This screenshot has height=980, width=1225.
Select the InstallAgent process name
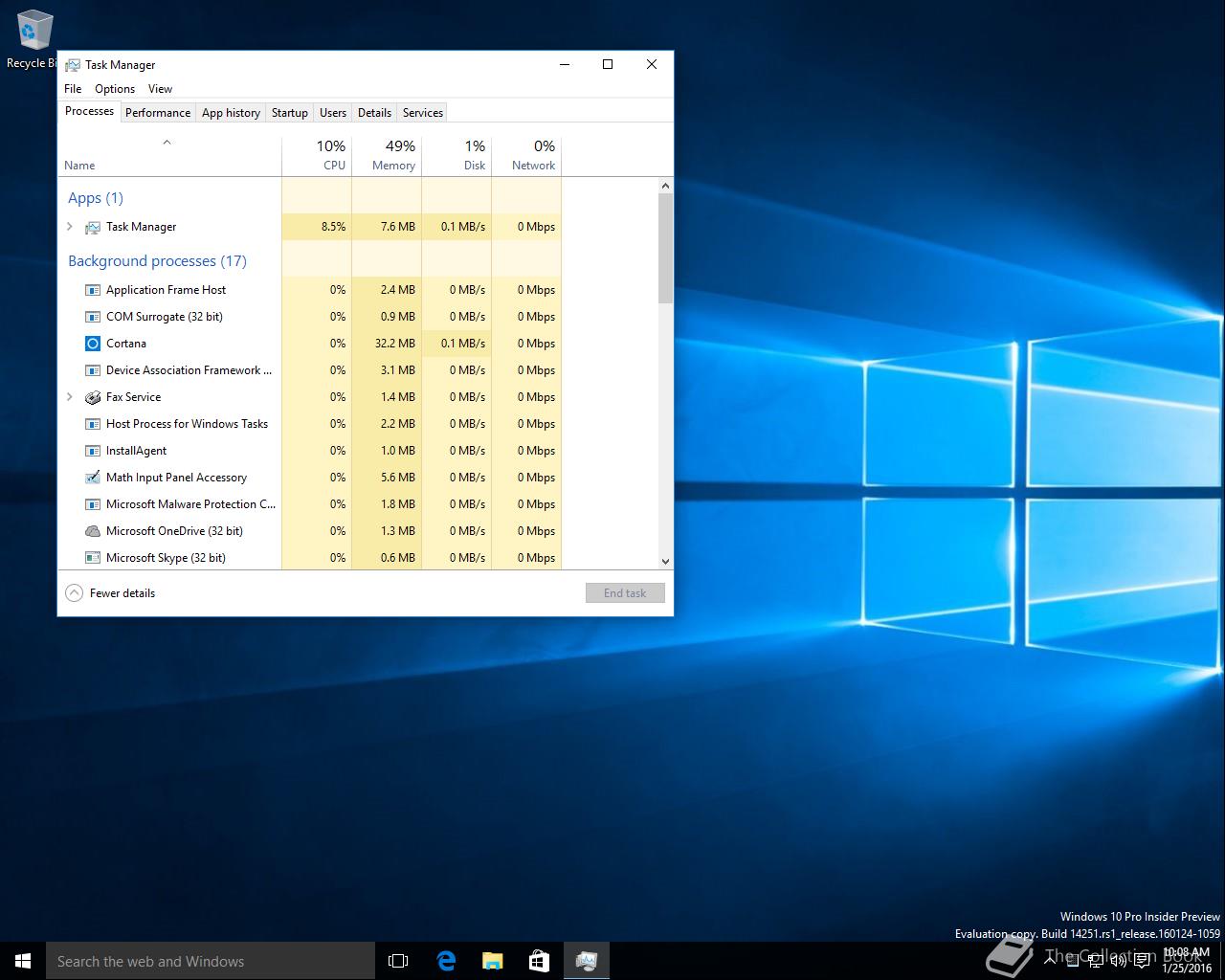point(136,451)
